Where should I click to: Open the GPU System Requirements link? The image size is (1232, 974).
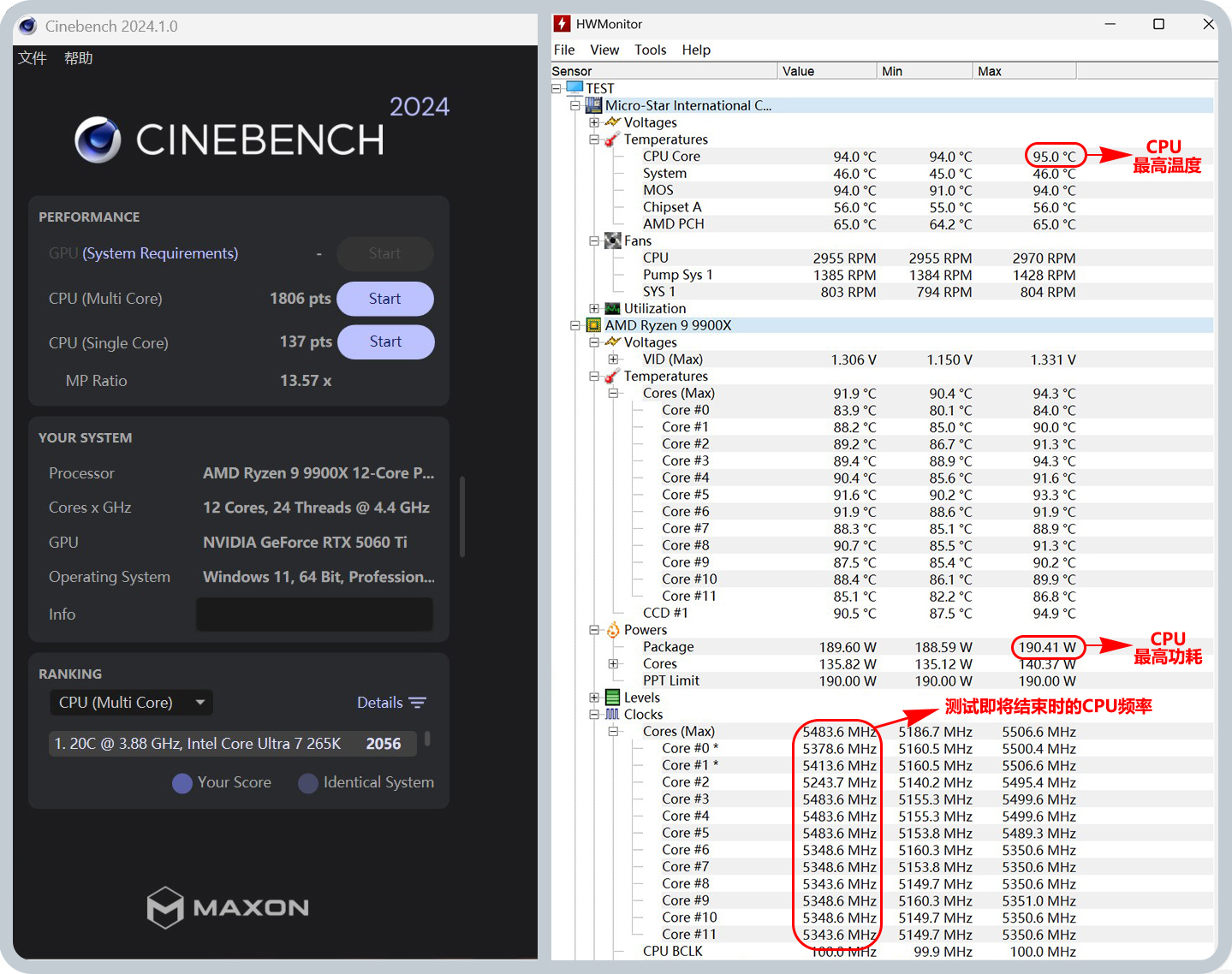[160, 253]
